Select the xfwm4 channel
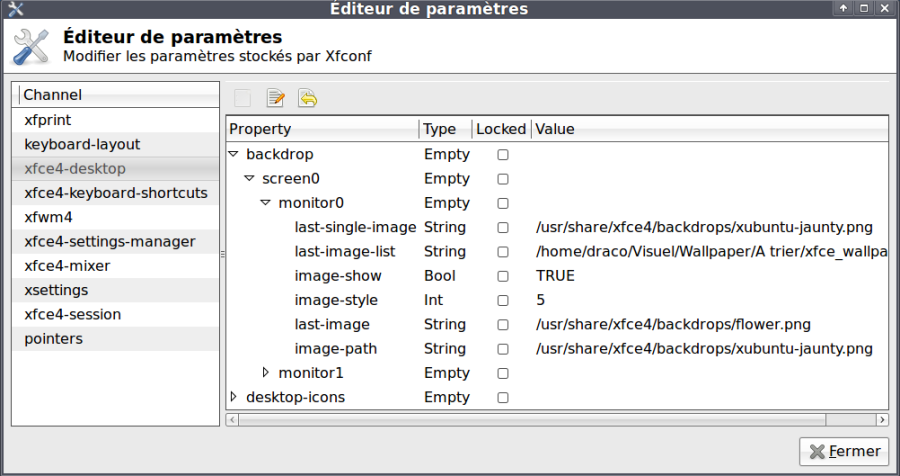The width and height of the screenshot is (900, 476). point(115,217)
